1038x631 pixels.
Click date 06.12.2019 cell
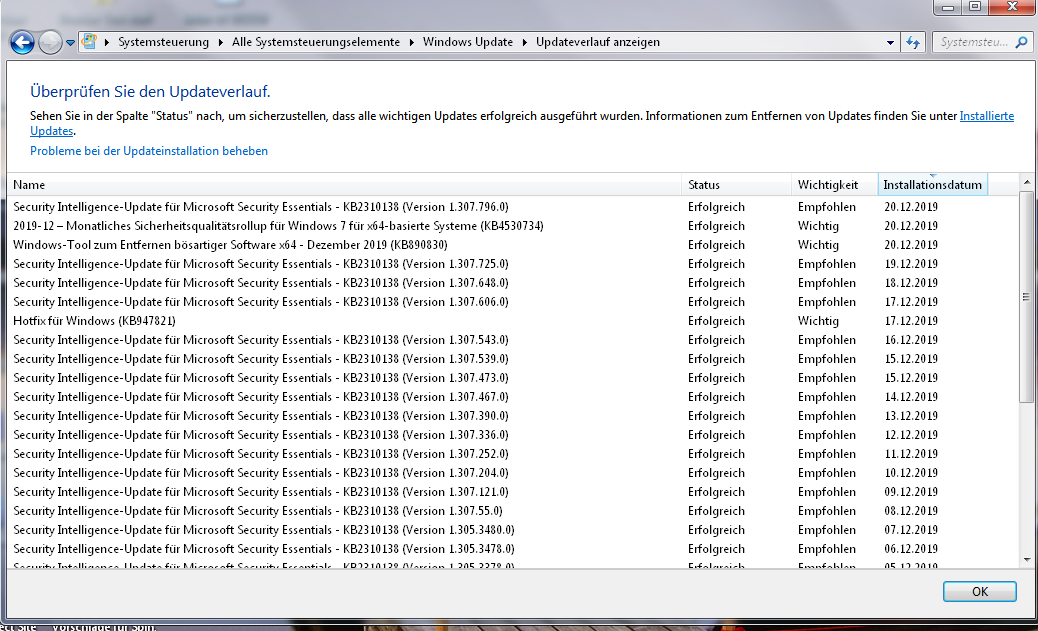911,549
